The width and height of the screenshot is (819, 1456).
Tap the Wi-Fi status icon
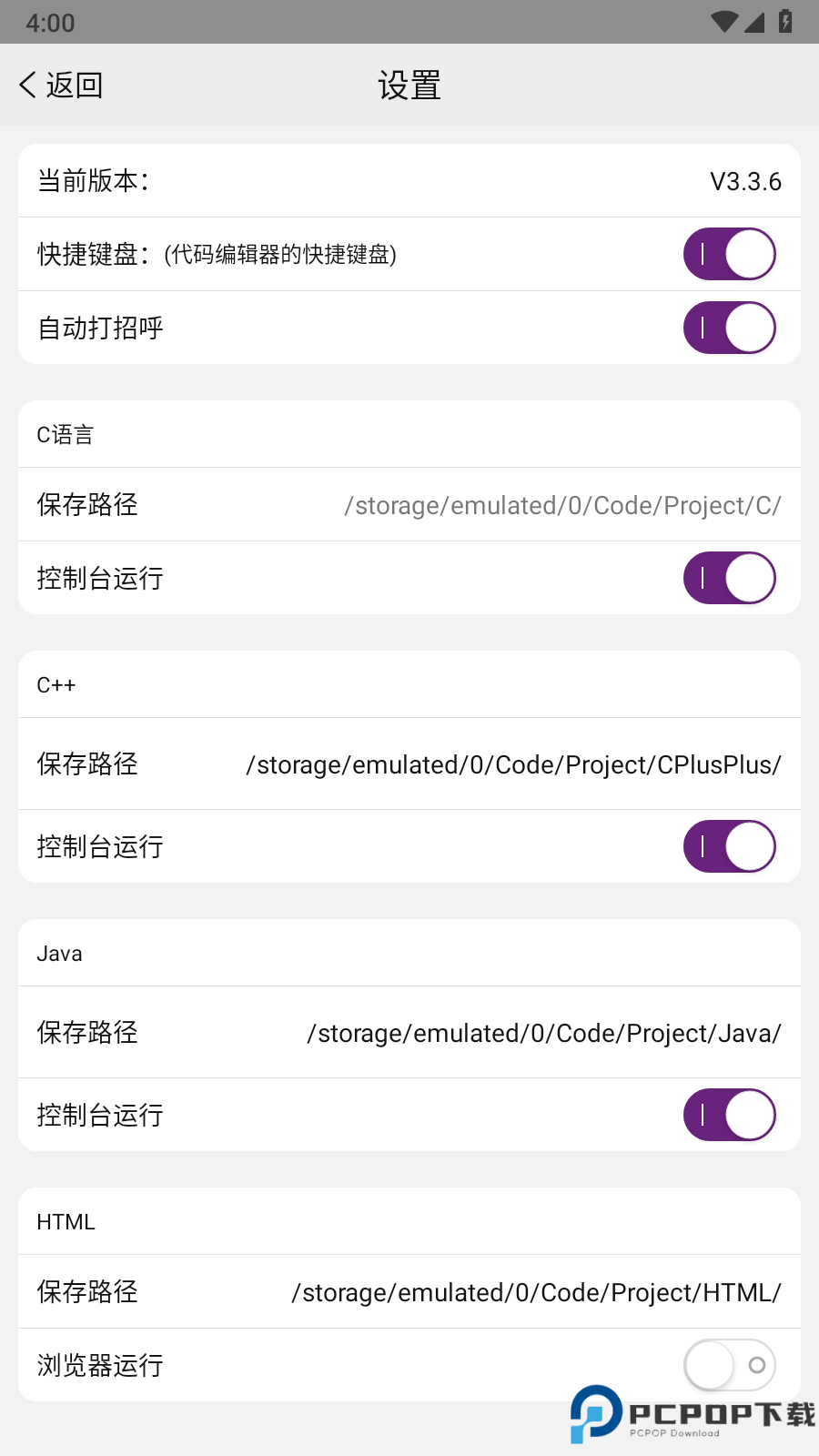click(x=724, y=22)
